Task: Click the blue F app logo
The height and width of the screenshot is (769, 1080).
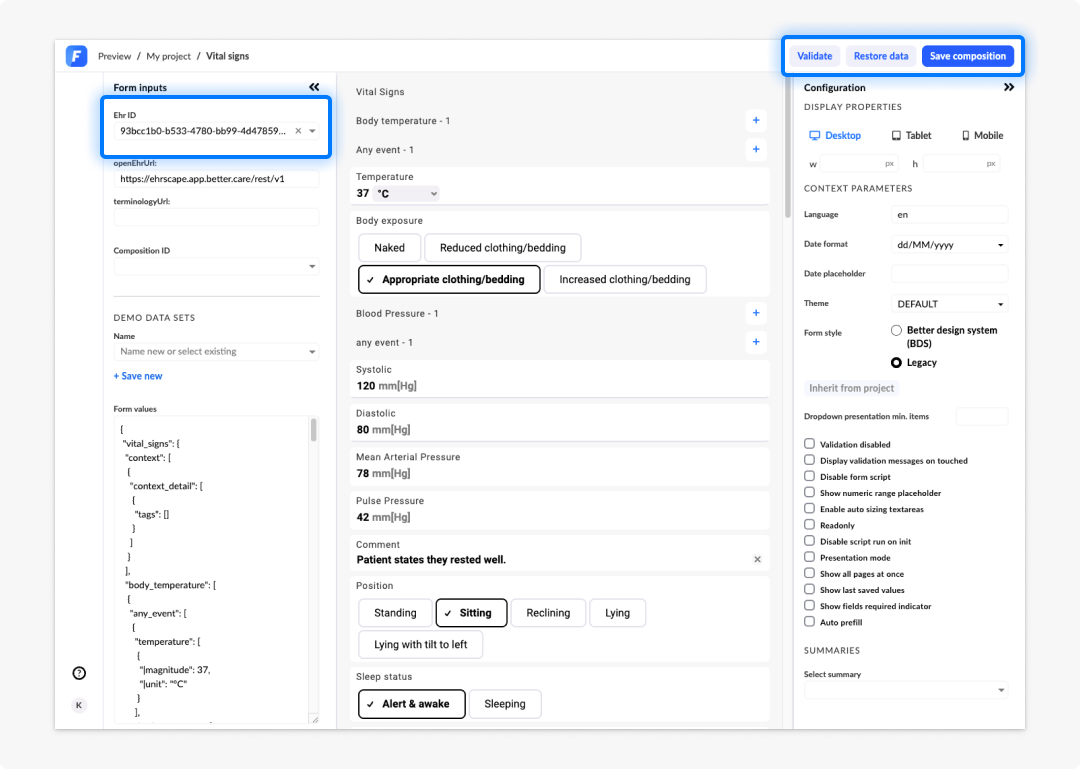Action: (x=76, y=56)
